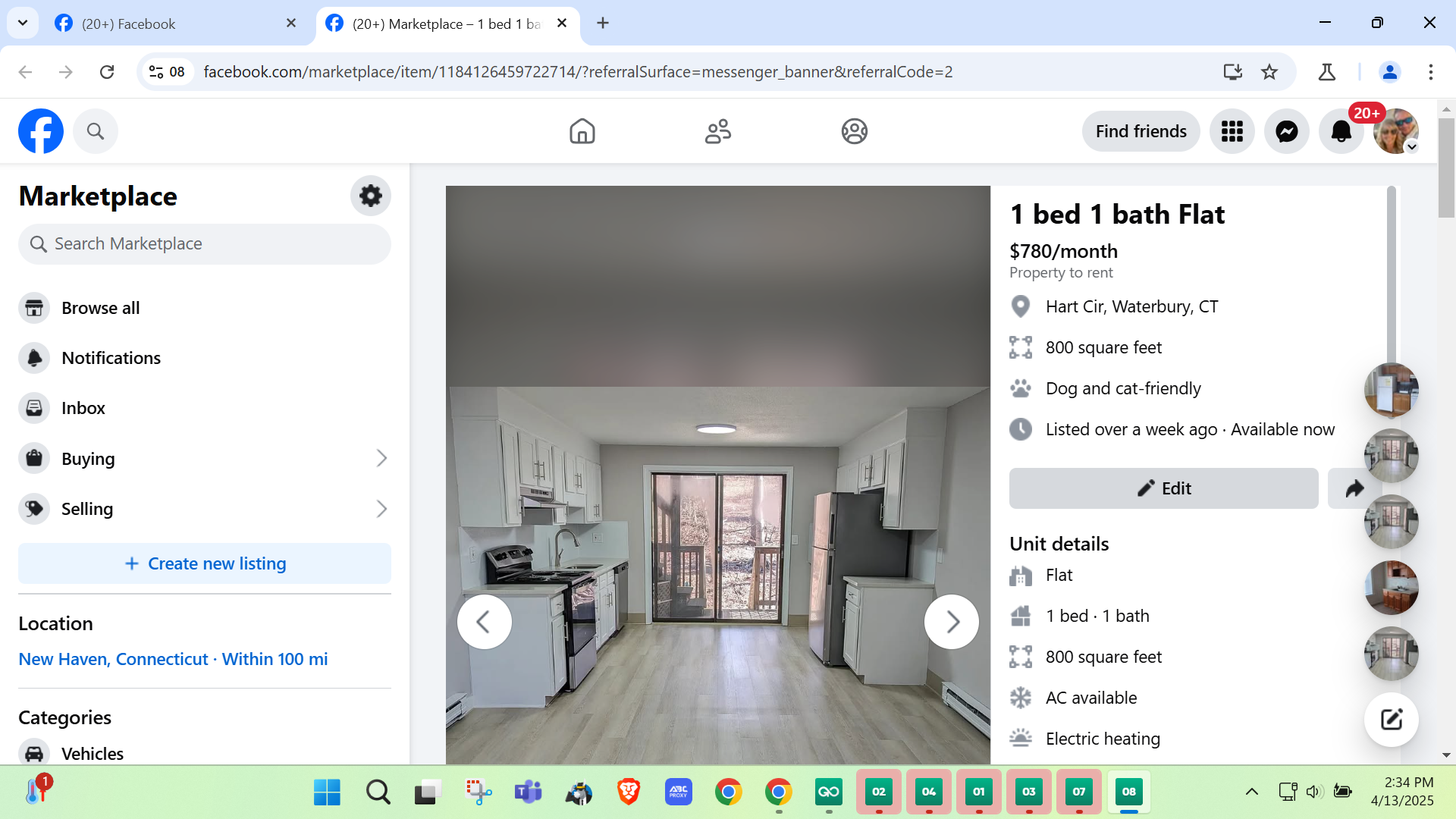Image resolution: width=1456 pixels, height=819 pixels.
Task: Open Marketplace settings gear icon
Action: point(370,196)
